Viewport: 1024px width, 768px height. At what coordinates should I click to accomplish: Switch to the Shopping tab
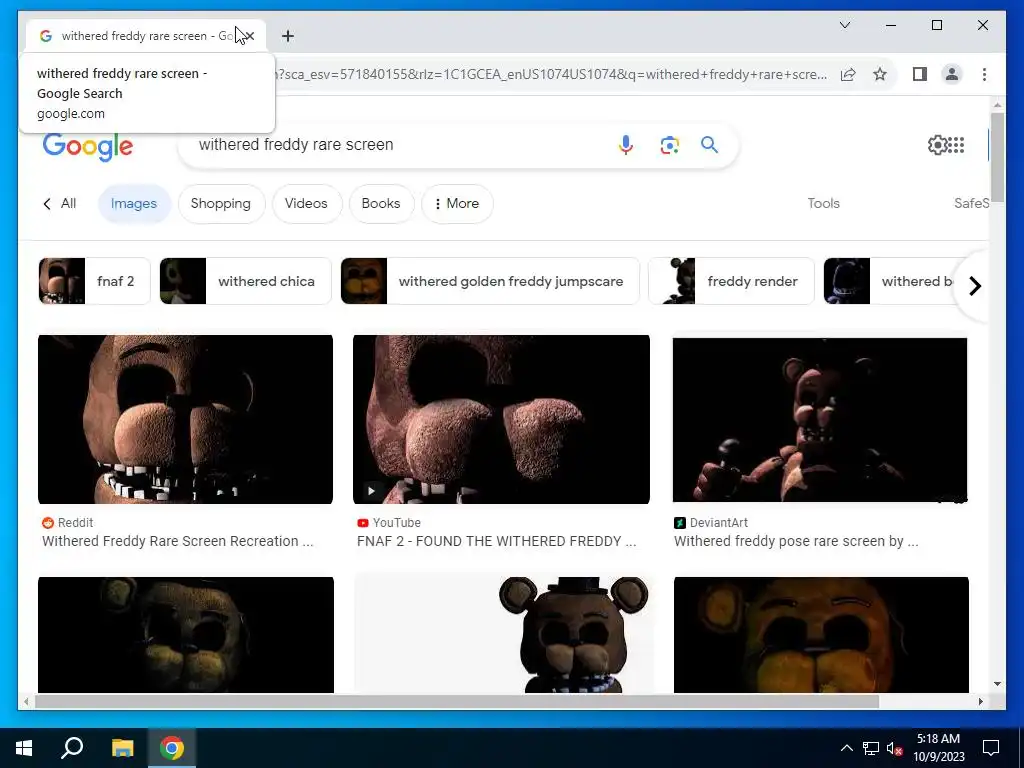click(x=221, y=204)
